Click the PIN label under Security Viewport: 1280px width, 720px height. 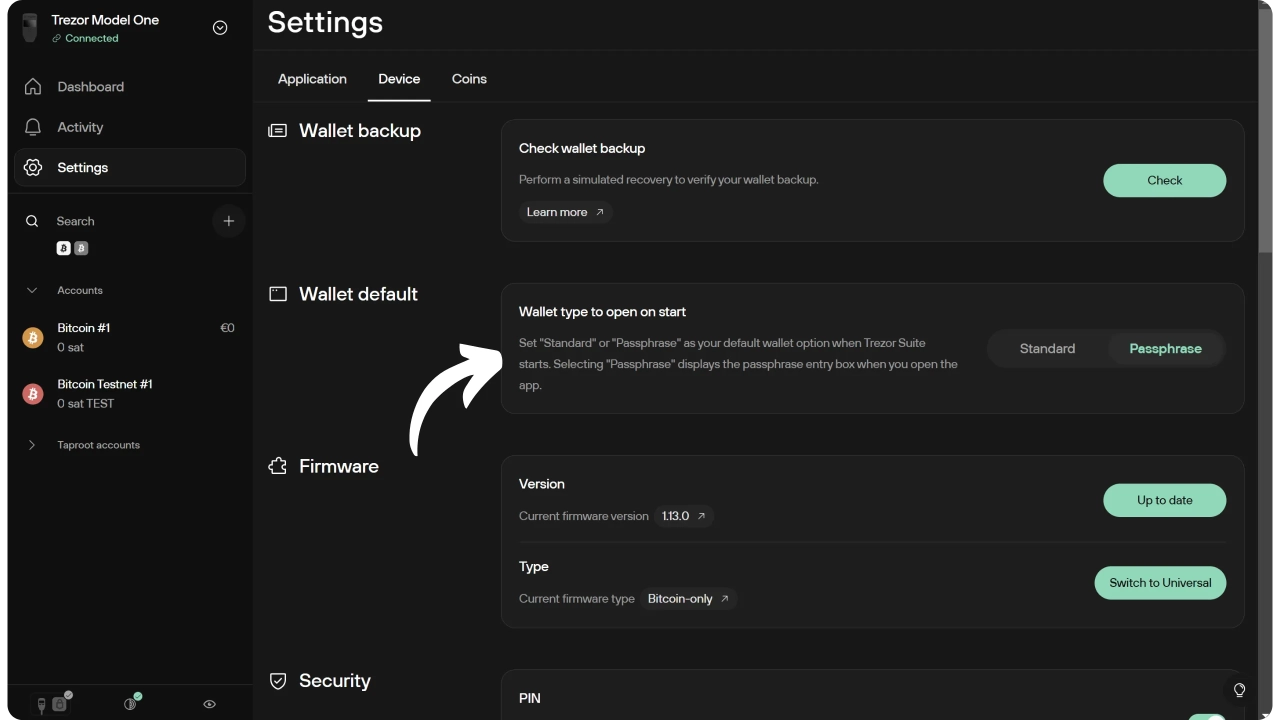point(530,698)
